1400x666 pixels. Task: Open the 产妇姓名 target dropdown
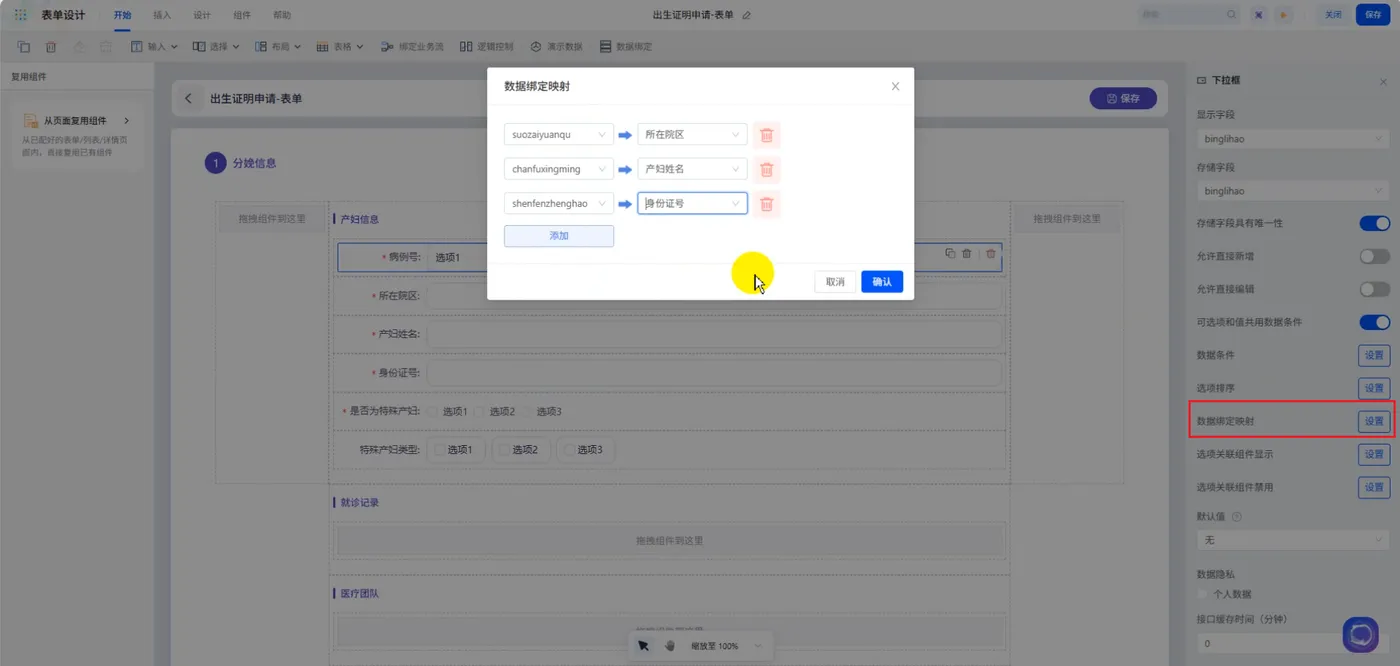click(692, 169)
